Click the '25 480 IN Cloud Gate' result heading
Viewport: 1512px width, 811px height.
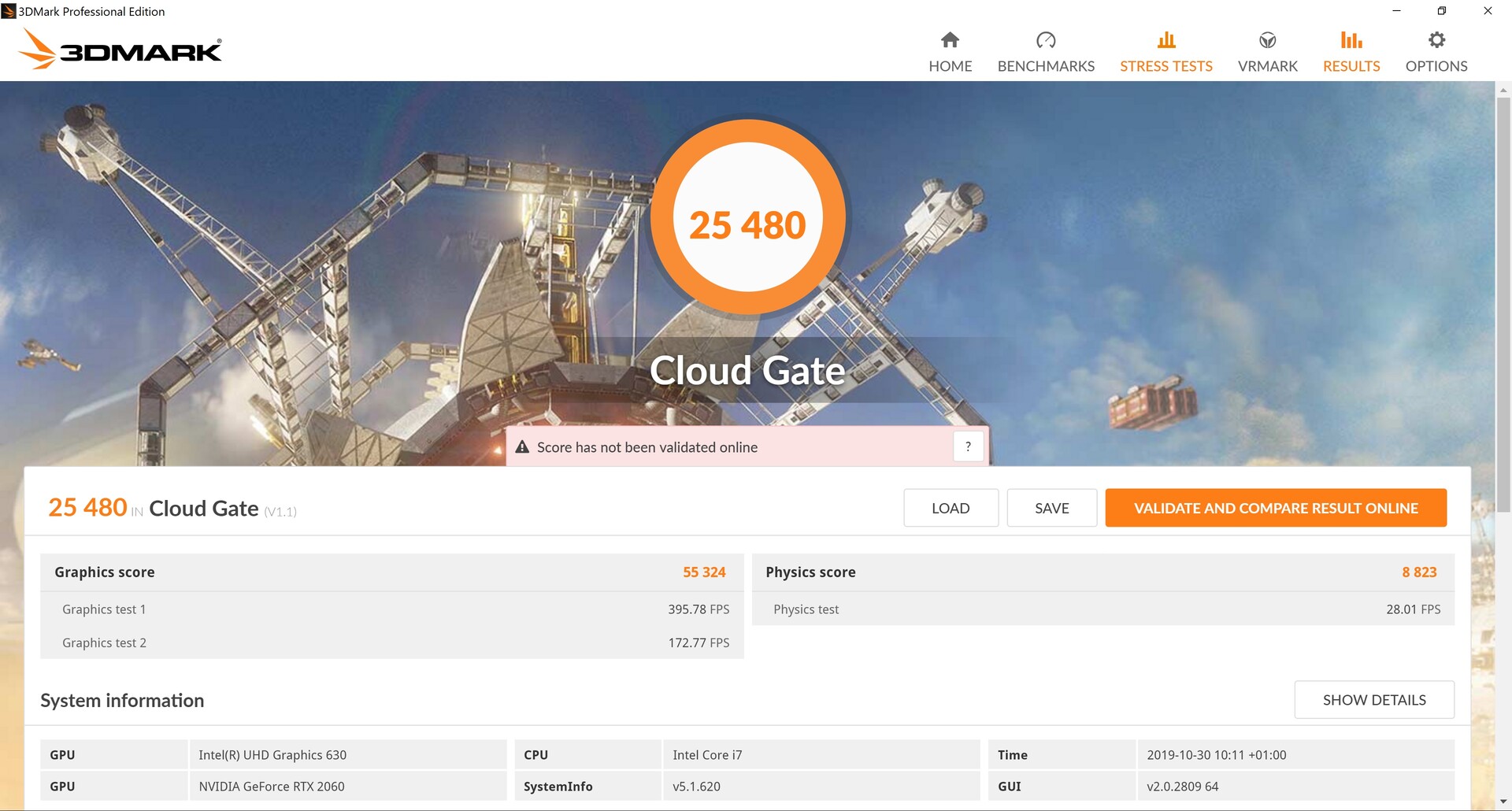172,508
